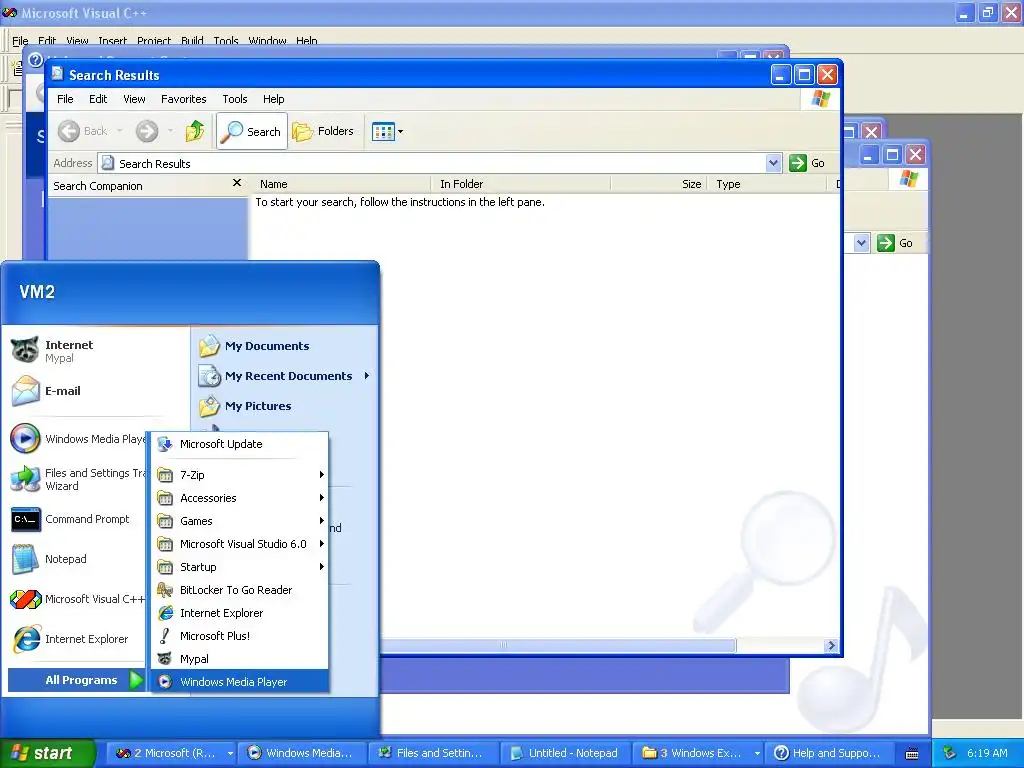Click the Forward arrow in Search Results

click(x=147, y=131)
